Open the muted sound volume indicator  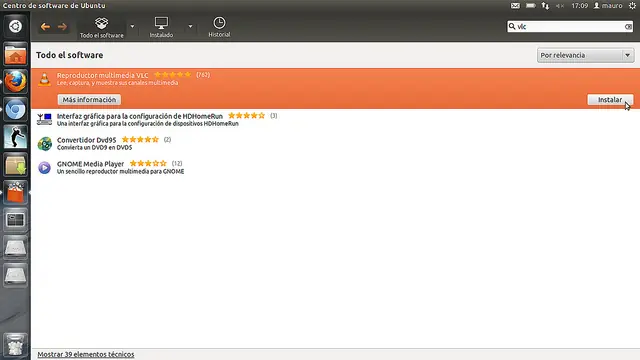coord(560,6)
